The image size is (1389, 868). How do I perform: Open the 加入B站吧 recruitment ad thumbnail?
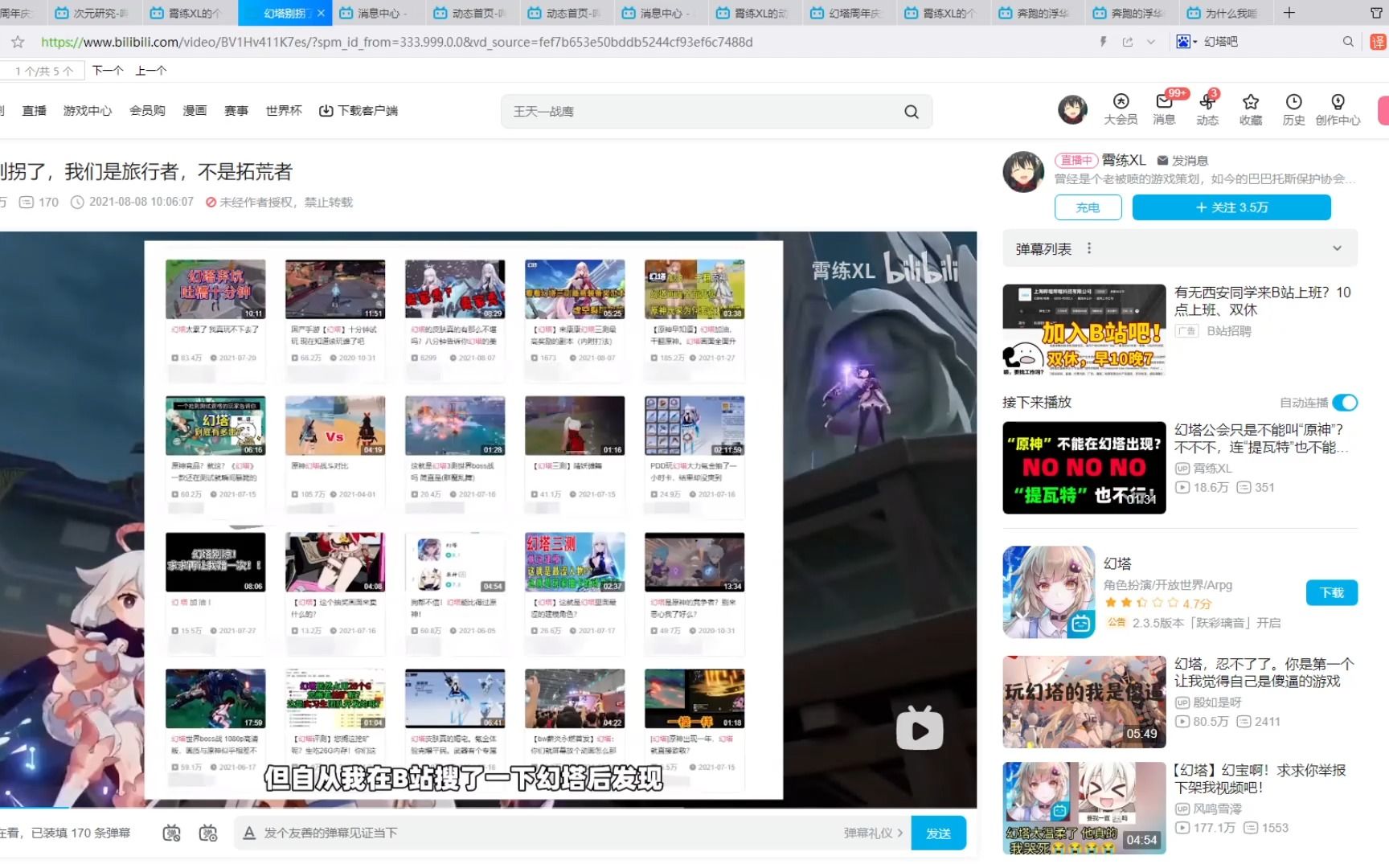coord(1084,330)
